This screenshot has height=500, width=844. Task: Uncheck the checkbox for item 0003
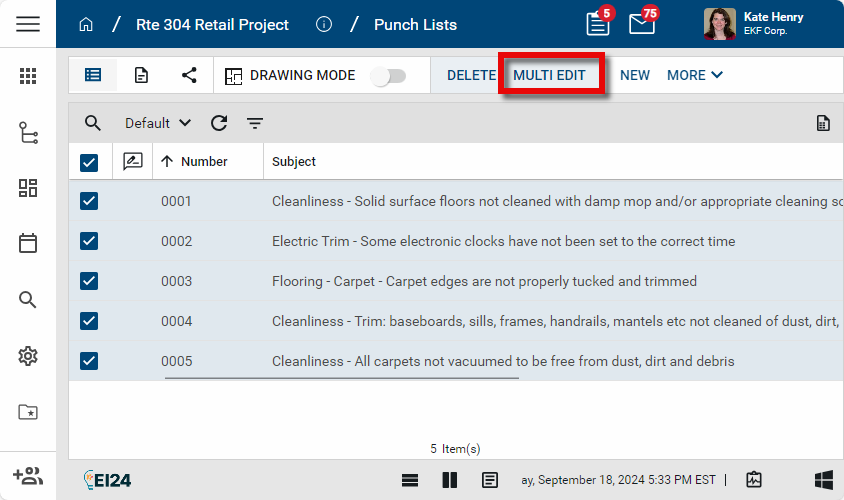click(x=89, y=281)
